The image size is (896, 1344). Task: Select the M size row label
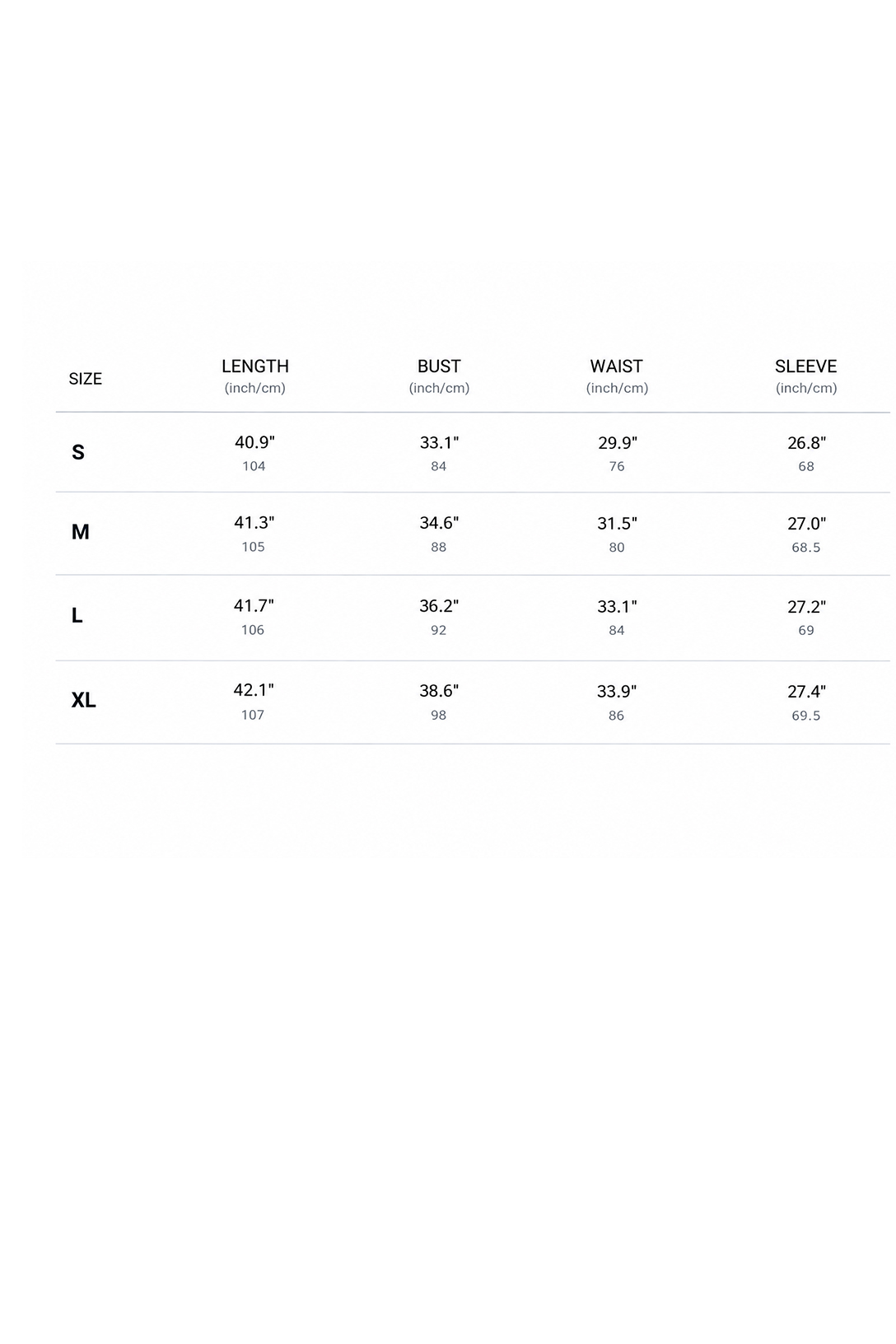[x=80, y=532]
